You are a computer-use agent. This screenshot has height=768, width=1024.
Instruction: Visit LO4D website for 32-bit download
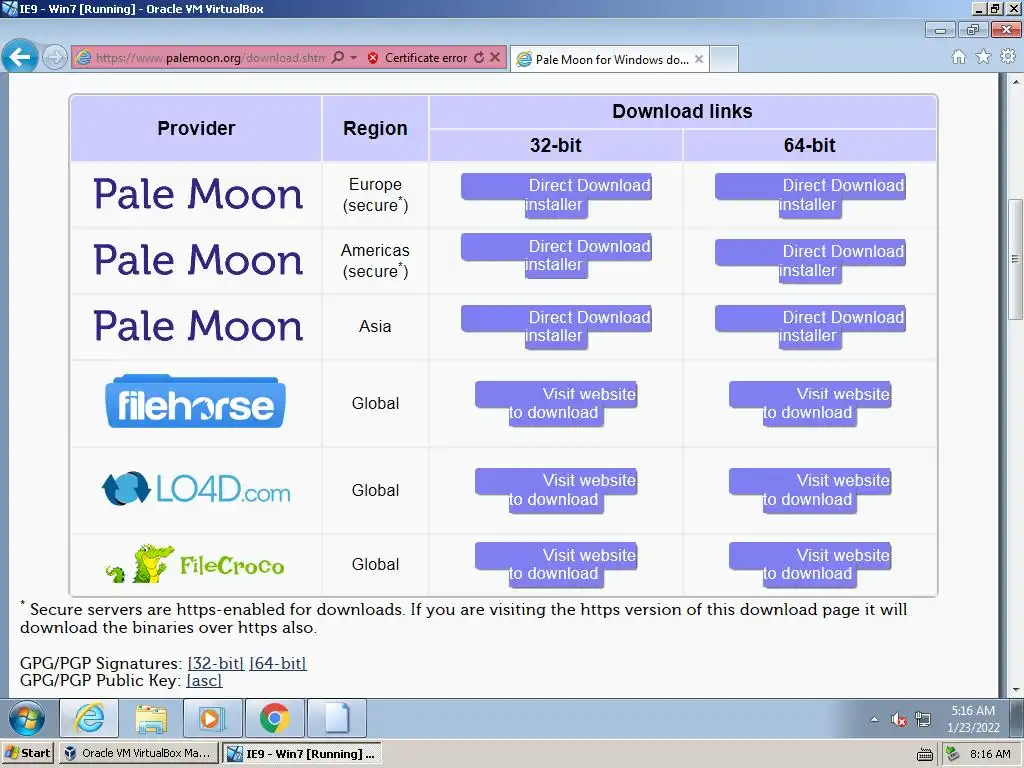coord(556,490)
